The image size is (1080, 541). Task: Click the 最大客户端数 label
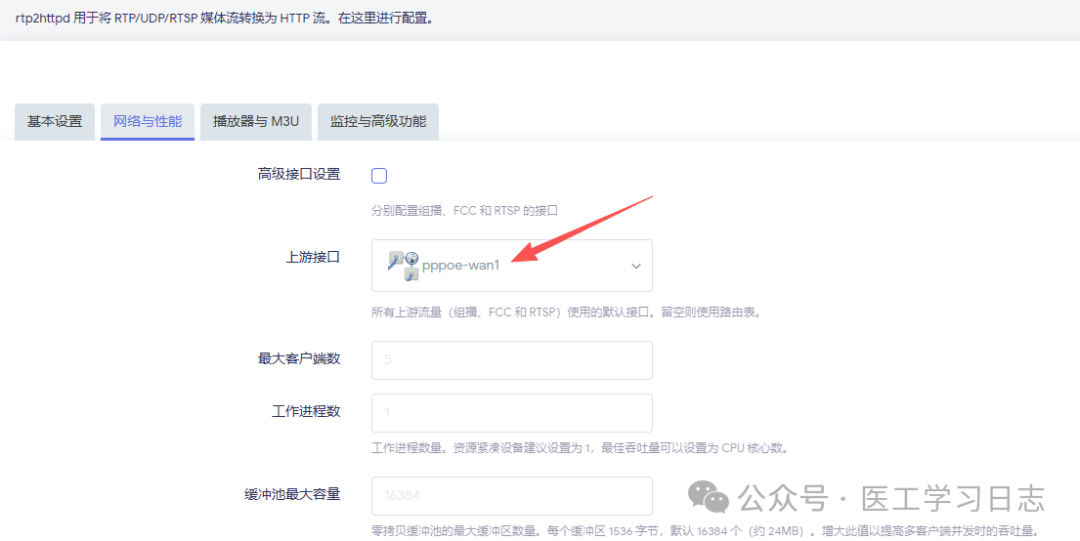click(x=299, y=359)
